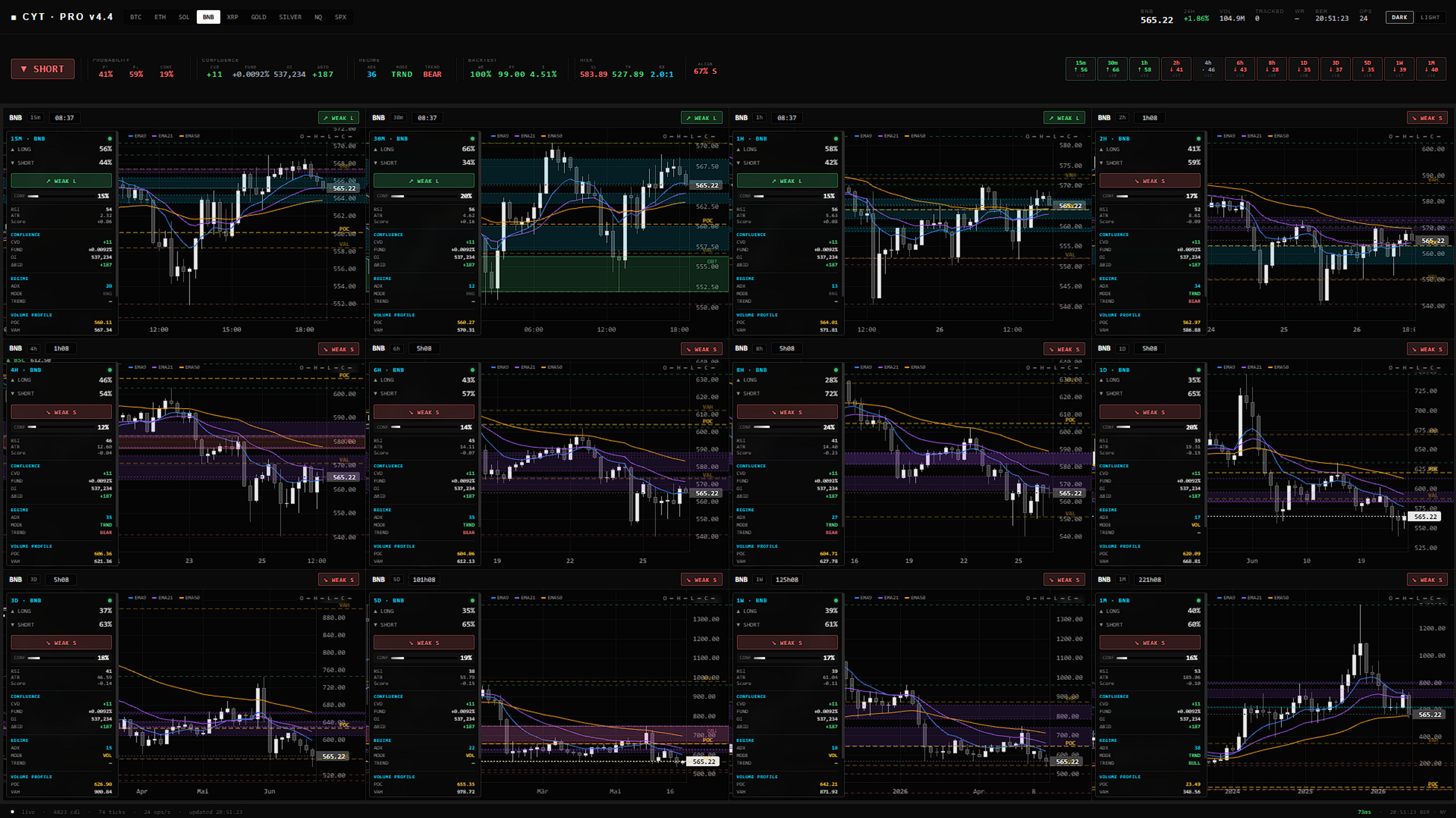Expand the SHORT row in 30M panel

(x=424, y=163)
